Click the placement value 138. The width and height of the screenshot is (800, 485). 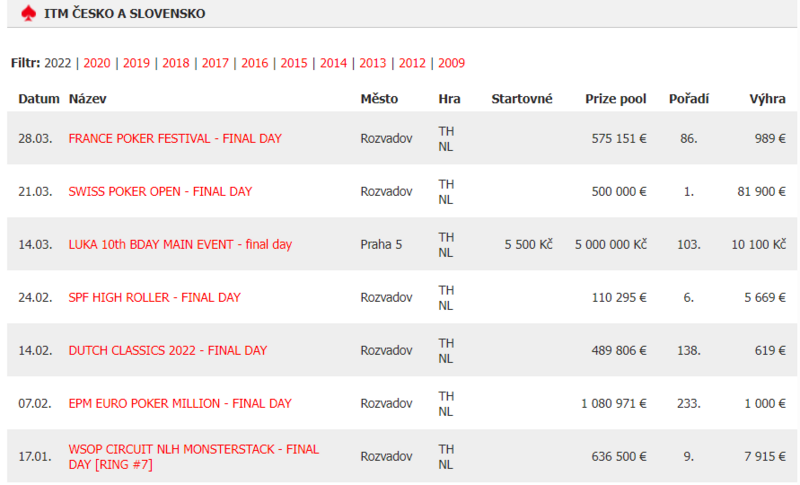pyautogui.click(x=689, y=351)
